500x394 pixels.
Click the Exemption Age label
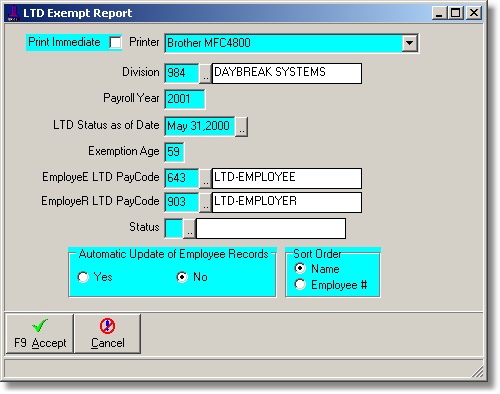(x=124, y=151)
